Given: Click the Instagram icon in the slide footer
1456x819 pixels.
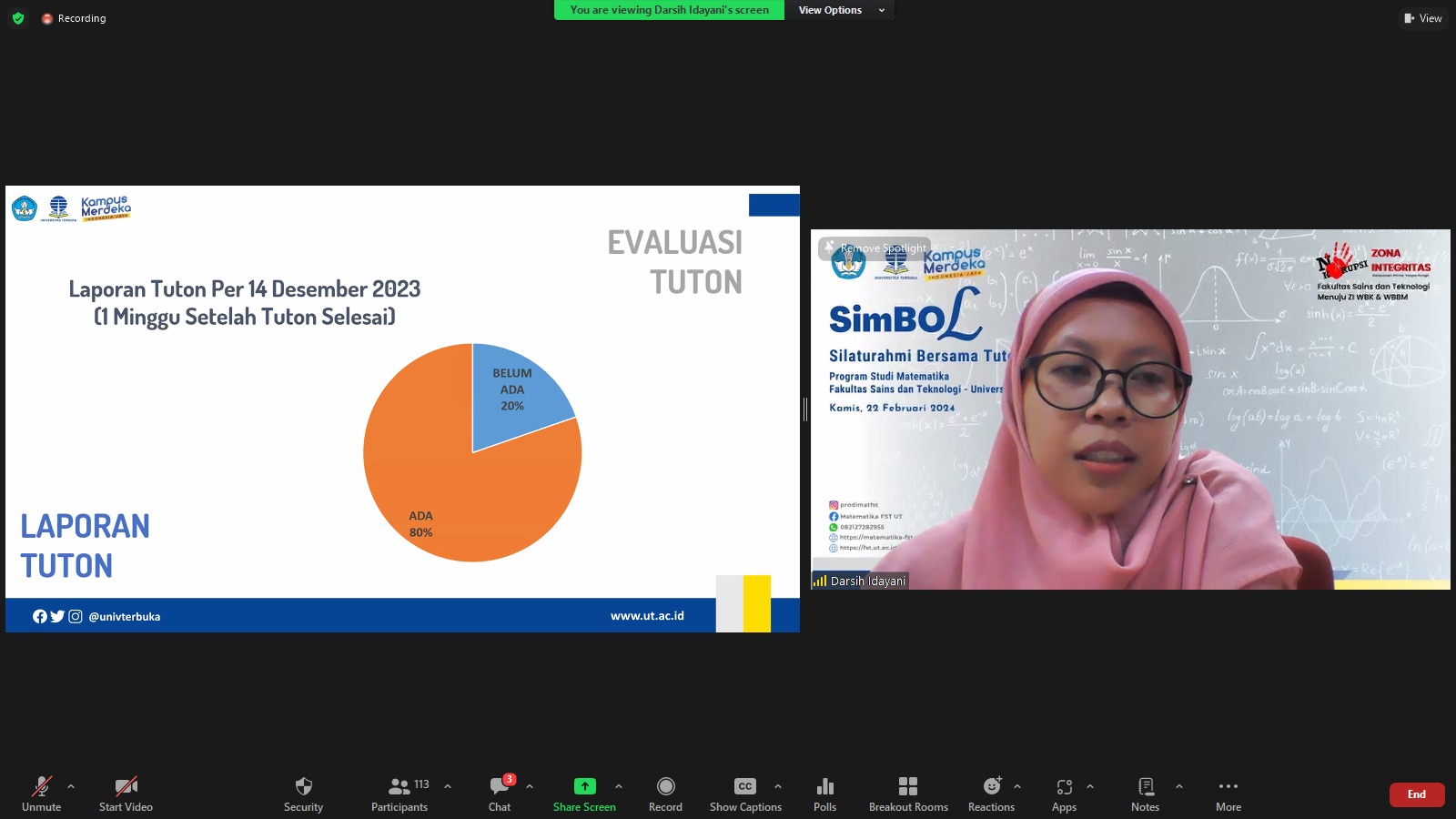Looking at the screenshot, I should [76, 616].
